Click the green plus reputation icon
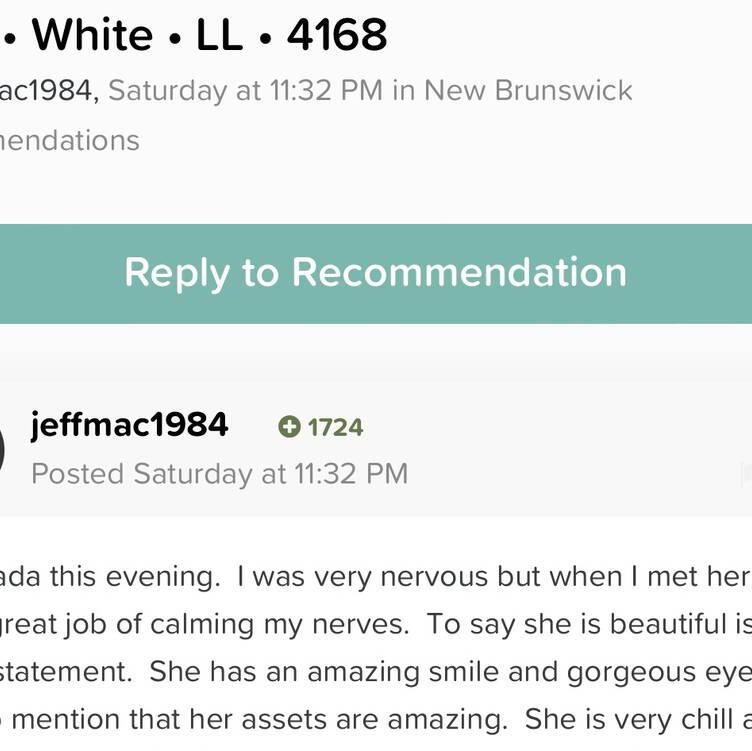 289,427
